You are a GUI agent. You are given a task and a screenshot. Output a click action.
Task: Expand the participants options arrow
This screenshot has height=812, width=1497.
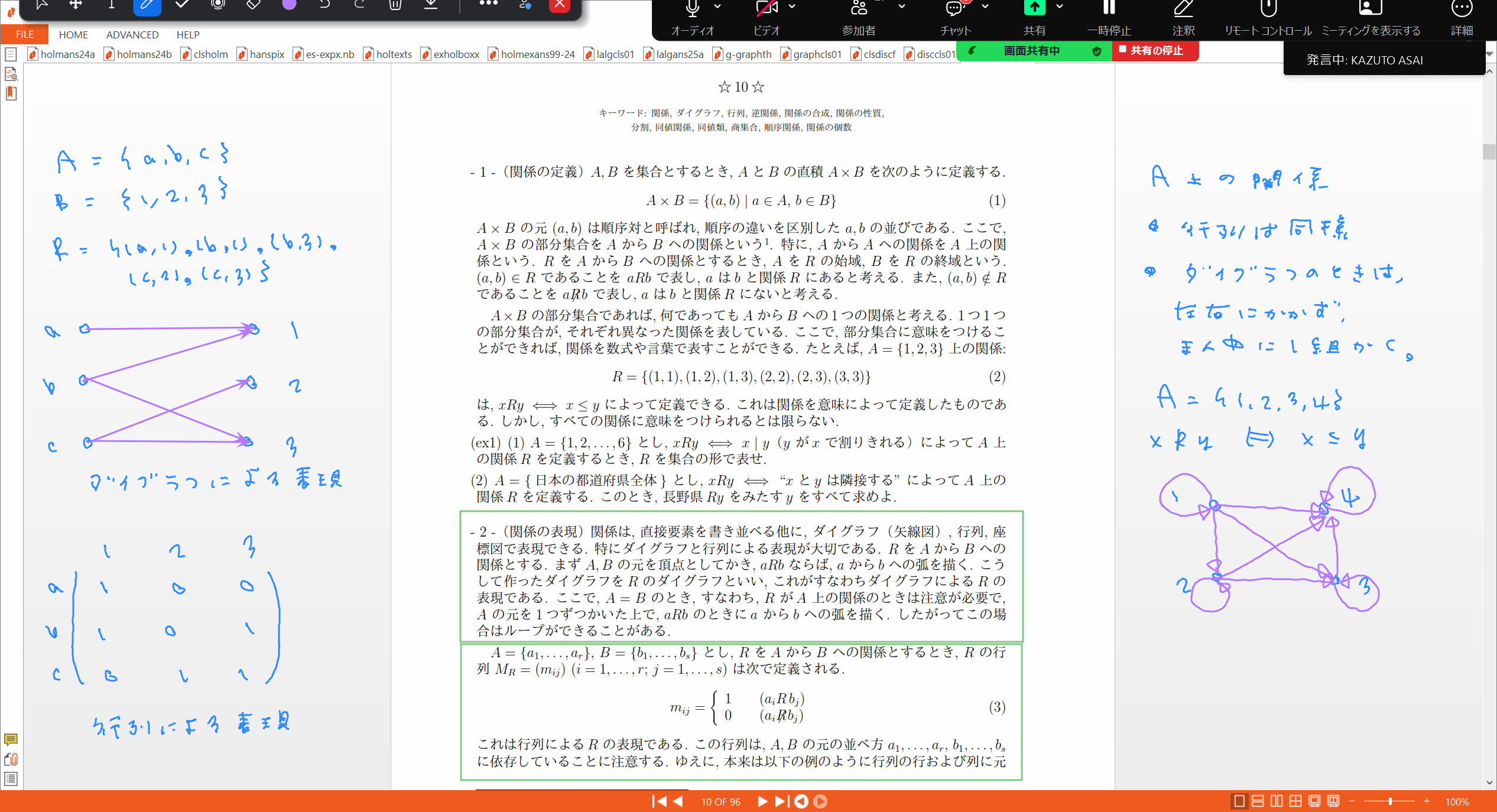[x=902, y=7]
